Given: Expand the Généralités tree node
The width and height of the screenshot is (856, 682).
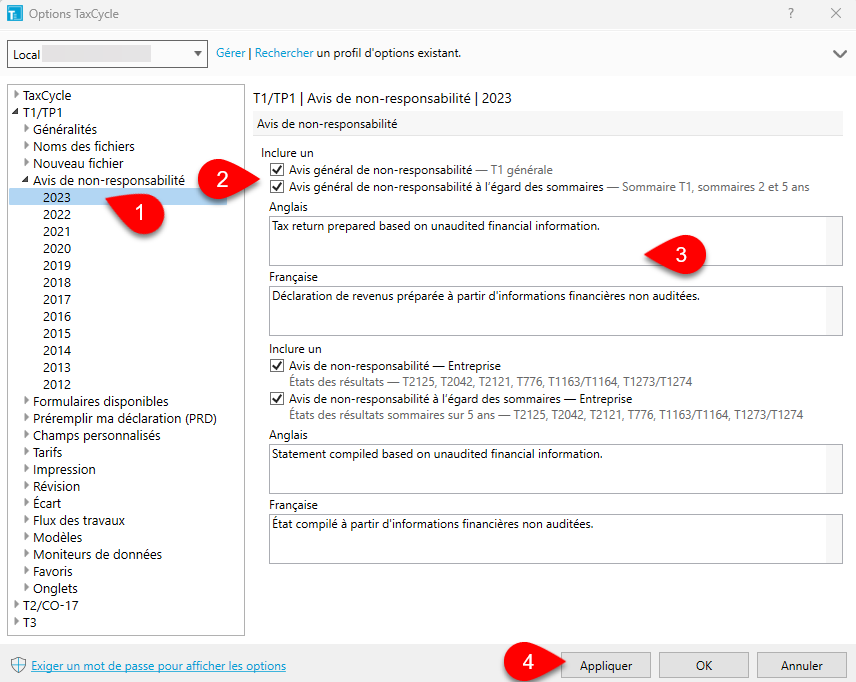Looking at the screenshot, I should (x=26, y=129).
